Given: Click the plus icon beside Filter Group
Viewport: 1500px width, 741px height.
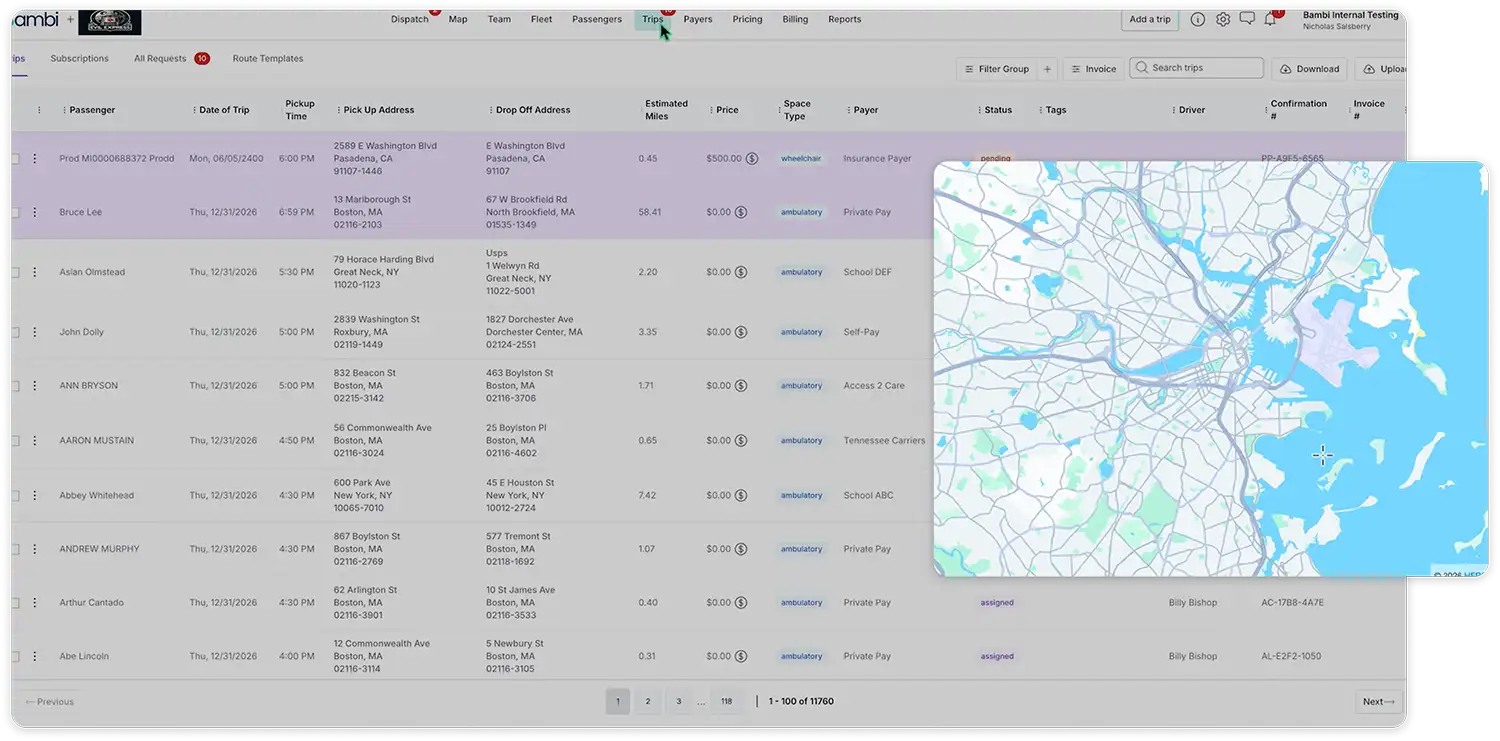Looking at the screenshot, I should point(1047,69).
